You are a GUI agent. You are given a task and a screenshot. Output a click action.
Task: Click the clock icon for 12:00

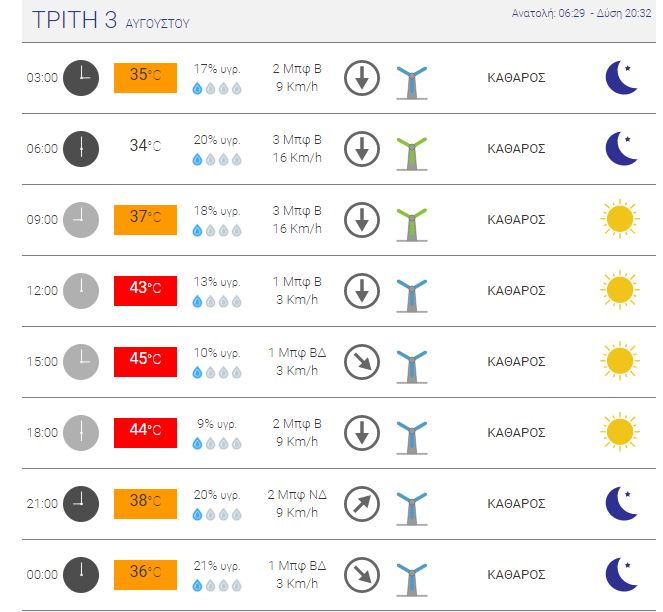pyautogui.click(x=81, y=291)
